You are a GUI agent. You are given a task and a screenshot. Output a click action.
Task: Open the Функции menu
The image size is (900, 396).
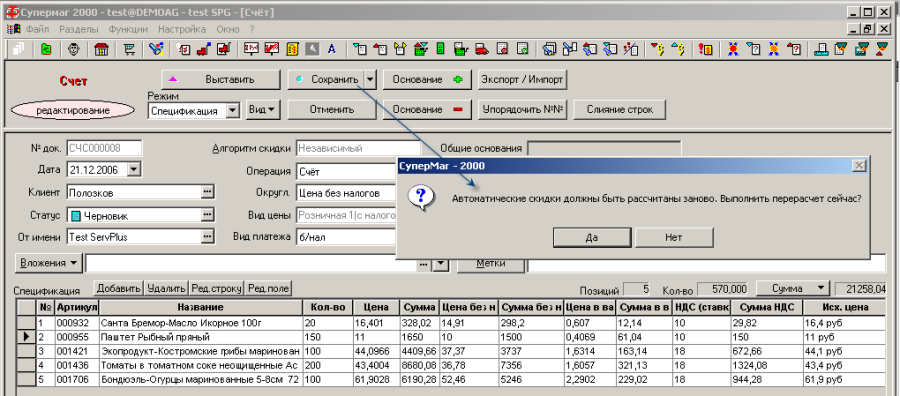coord(128,29)
